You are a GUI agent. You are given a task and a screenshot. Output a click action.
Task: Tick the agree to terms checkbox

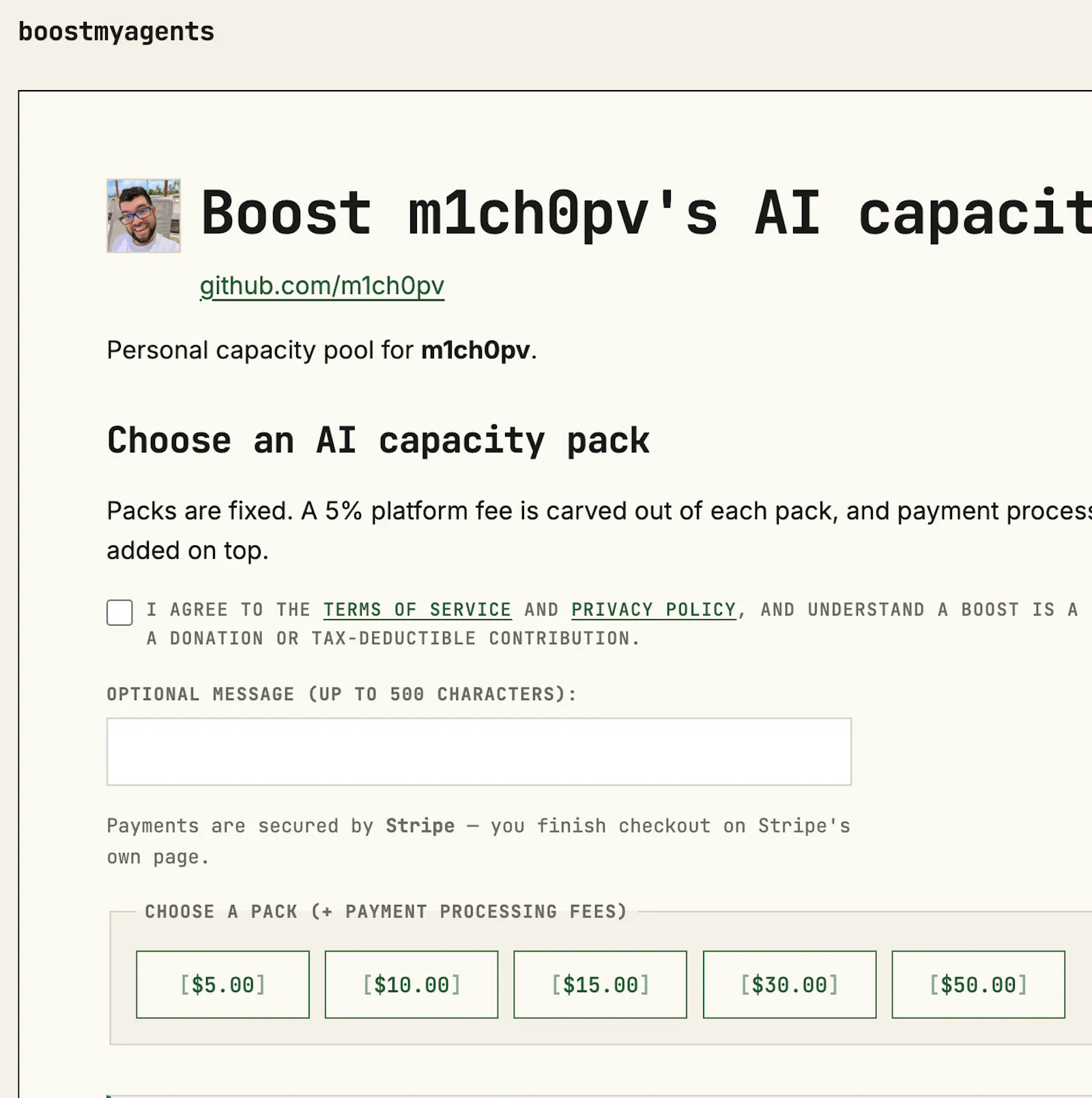point(119,612)
